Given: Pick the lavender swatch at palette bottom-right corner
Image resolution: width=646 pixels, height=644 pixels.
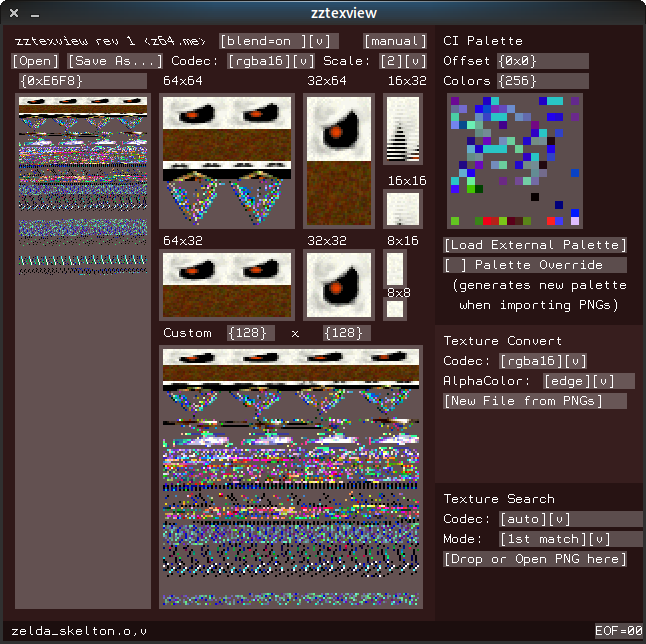Looking at the screenshot, I should [x=575, y=221].
